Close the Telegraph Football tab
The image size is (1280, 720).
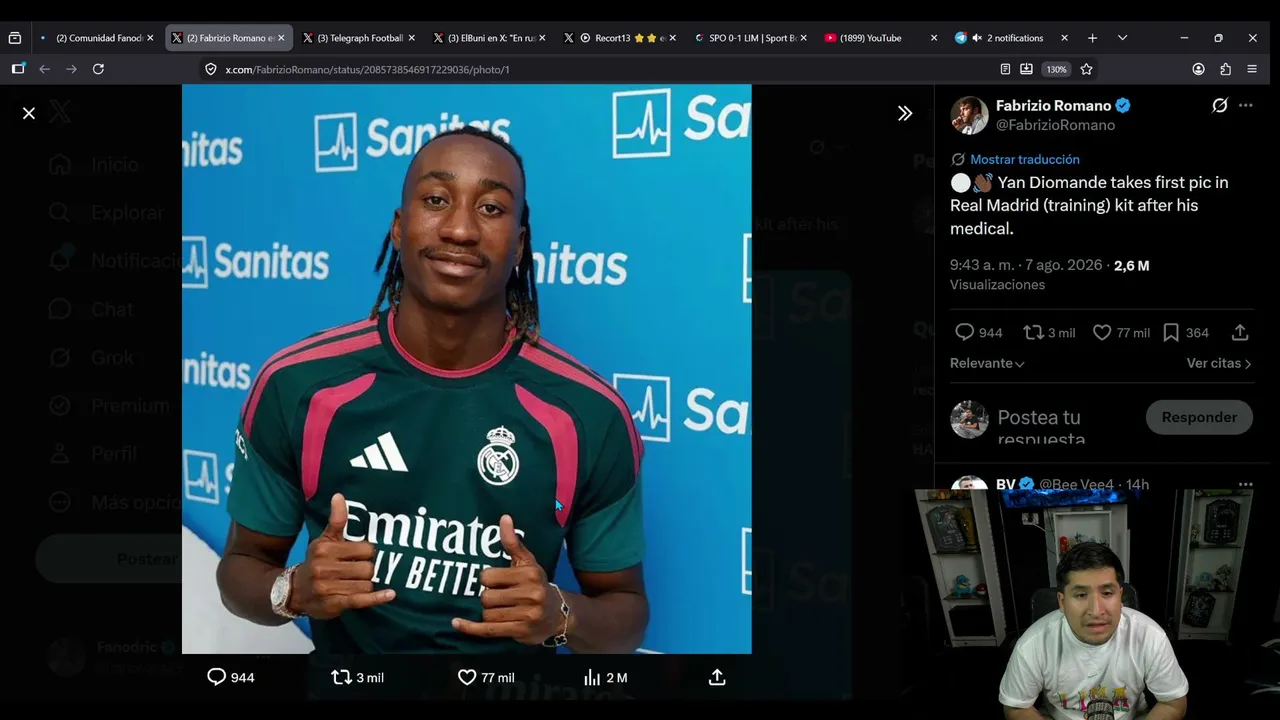[412, 38]
